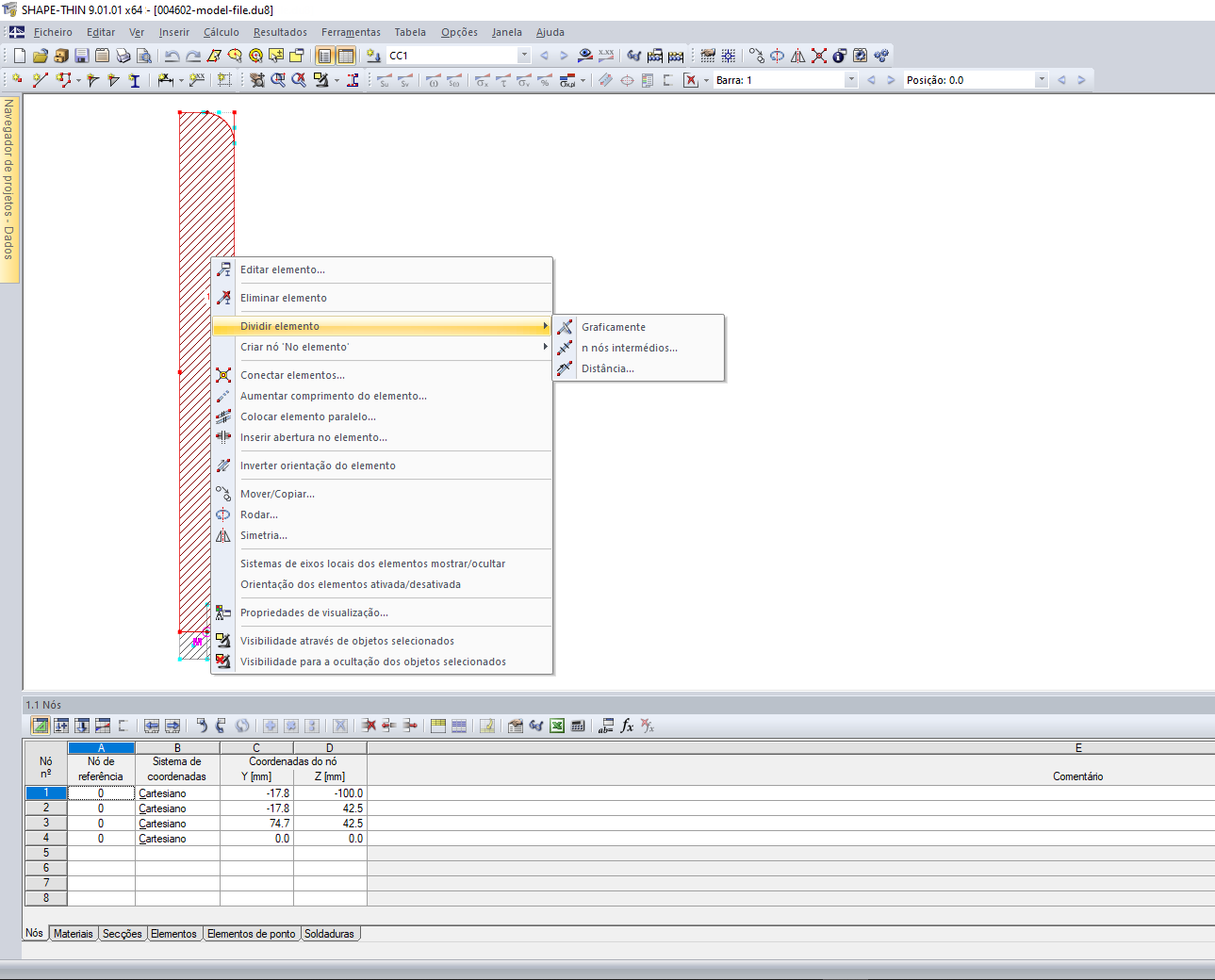Open the Posição: 0.0 dropdown
The width and height of the screenshot is (1215, 980).
tap(1042, 80)
